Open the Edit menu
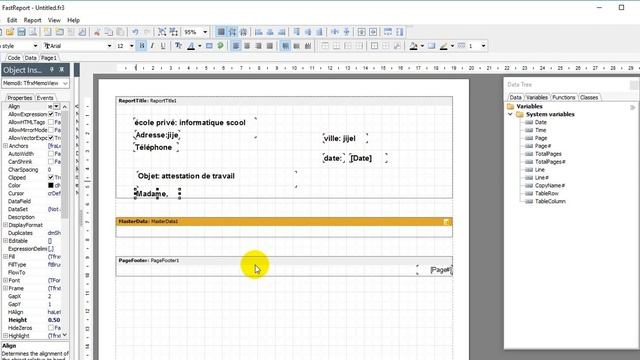This screenshot has height=360, width=640. (x=12, y=20)
